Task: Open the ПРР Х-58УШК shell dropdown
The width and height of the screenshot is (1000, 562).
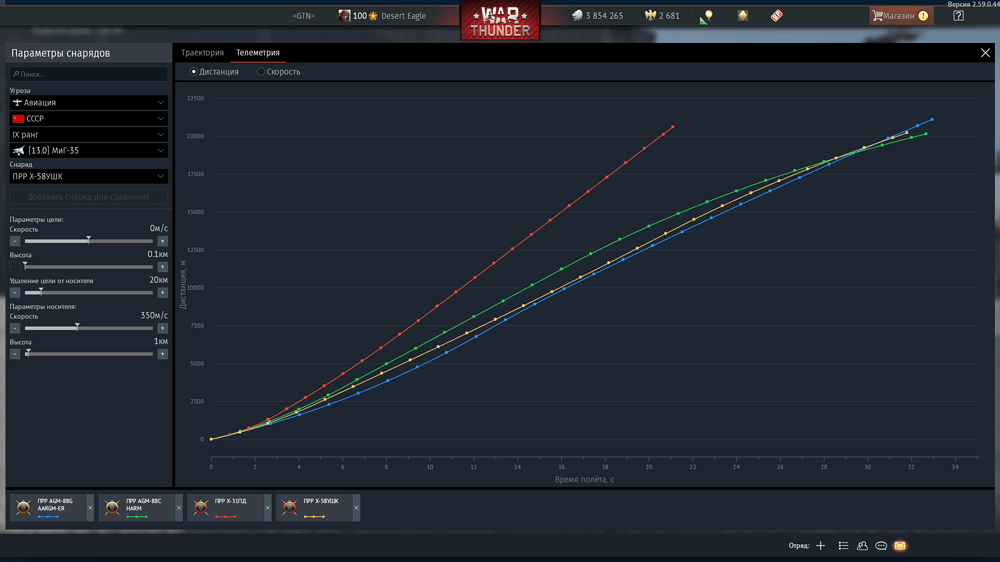Action: tap(89, 176)
